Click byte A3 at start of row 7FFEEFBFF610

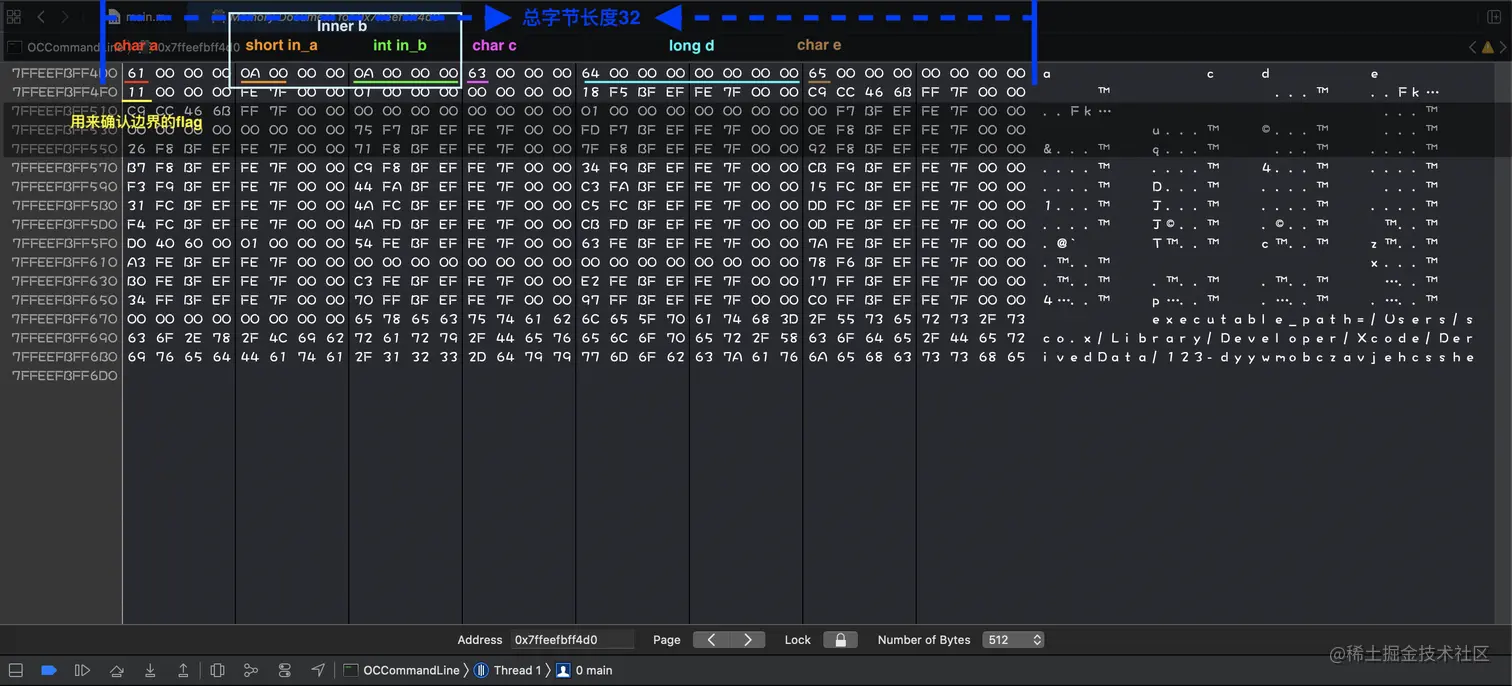[x=137, y=262]
